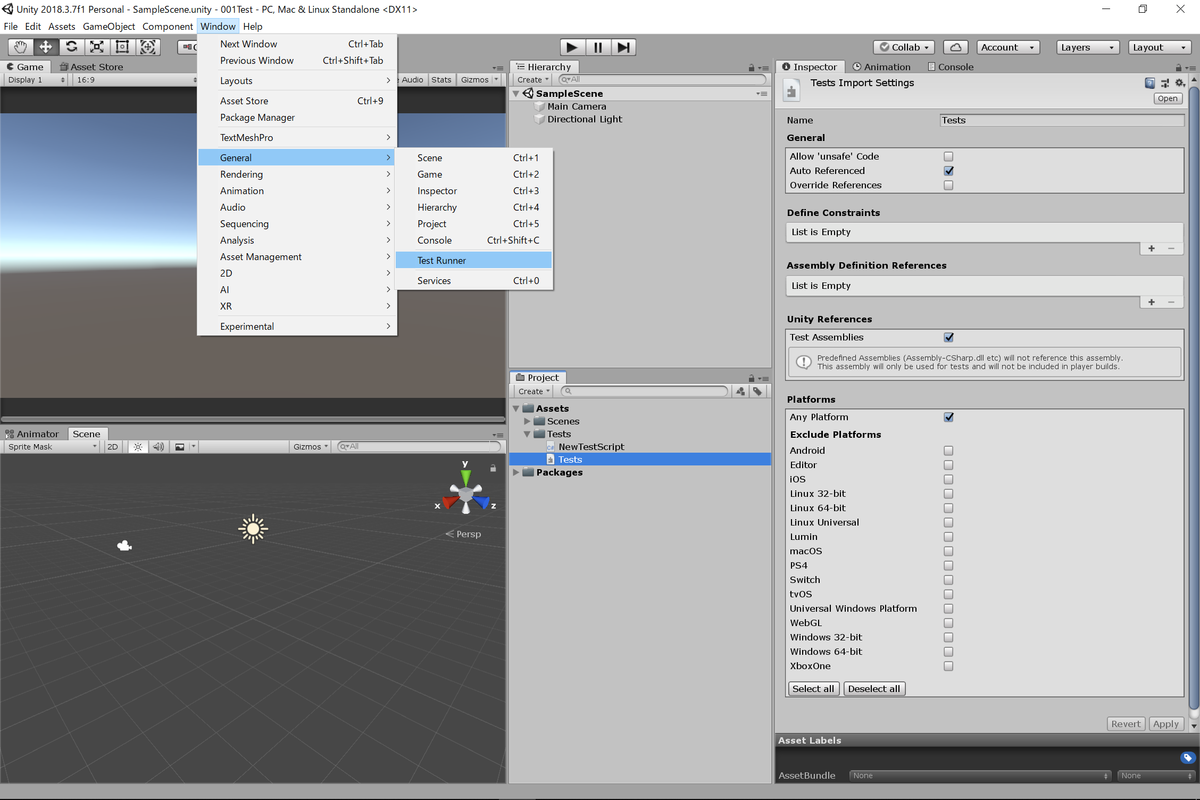
Task: Uncheck Any Platform checkbox
Action: coord(948,417)
